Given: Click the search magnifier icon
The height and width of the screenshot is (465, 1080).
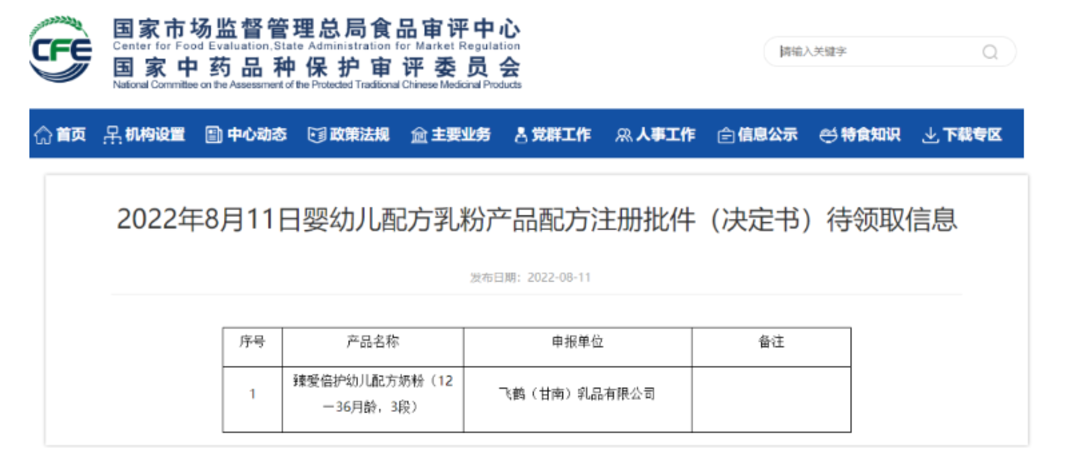Looking at the screenshot, I should coord(990,52).
